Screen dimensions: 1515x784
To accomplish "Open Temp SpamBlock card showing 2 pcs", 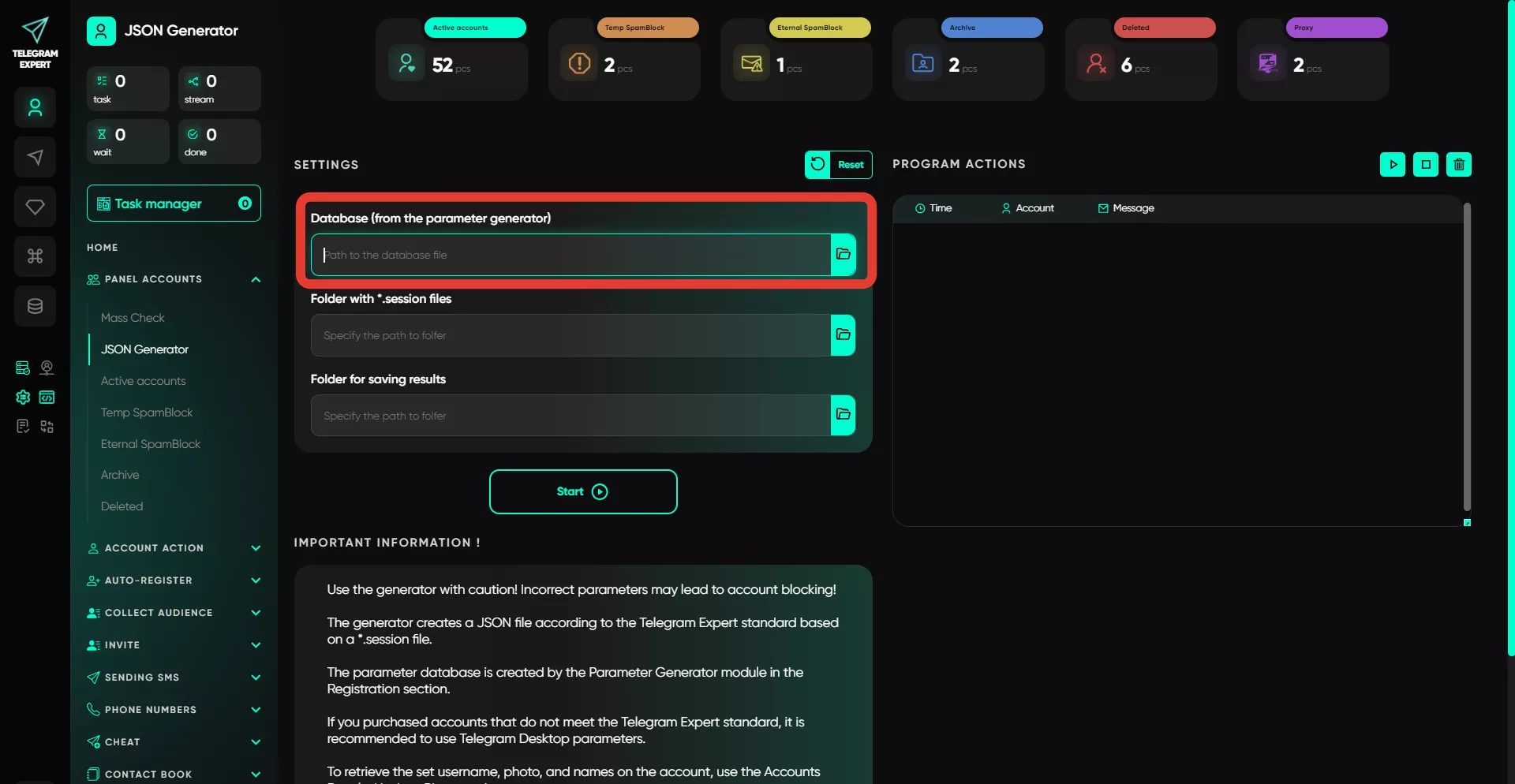I will pos(624,59).
